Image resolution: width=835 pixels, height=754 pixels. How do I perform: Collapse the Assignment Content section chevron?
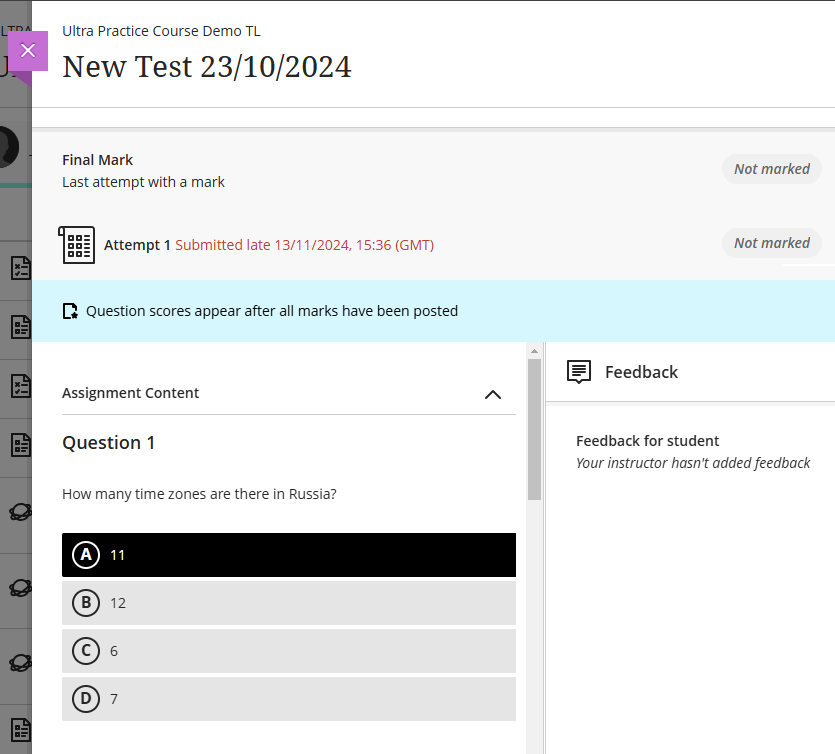492,394
